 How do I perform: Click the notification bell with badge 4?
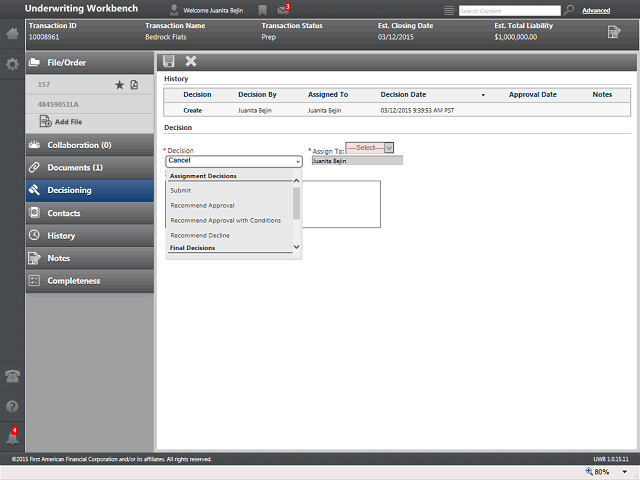[x=12, y=437]
